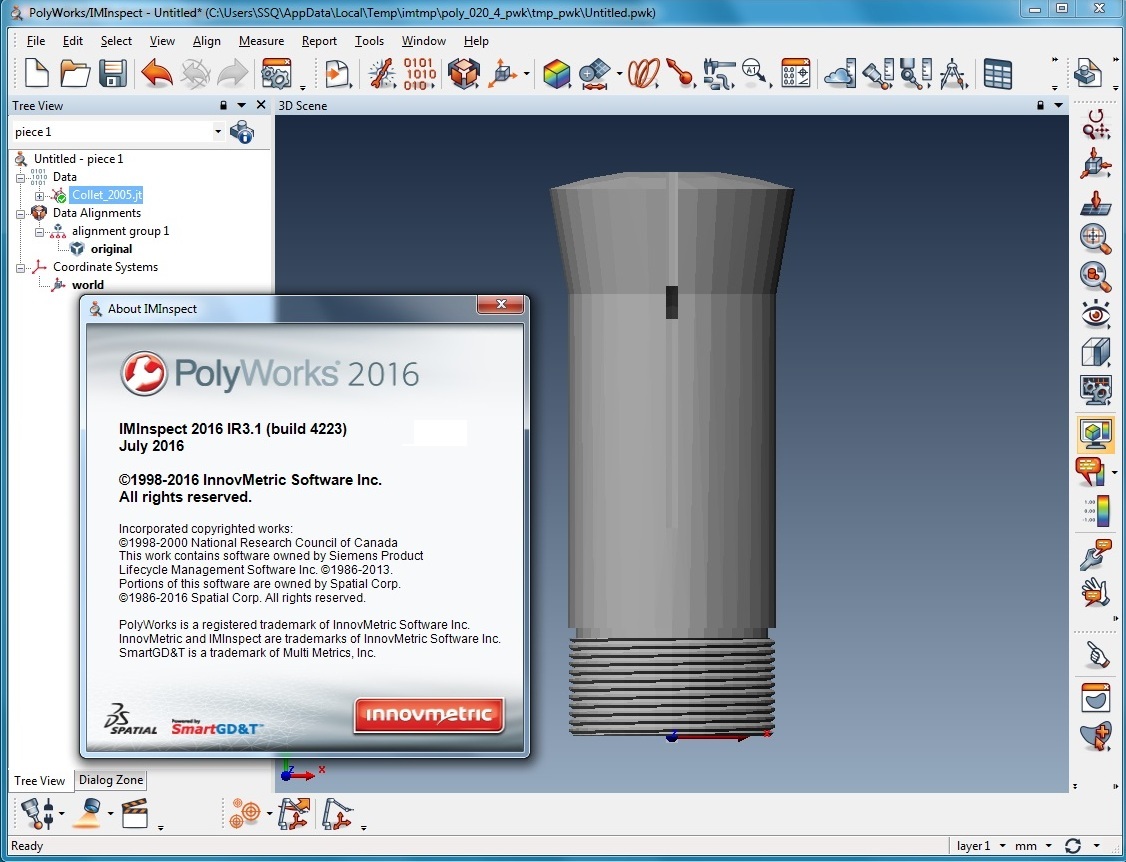Open the 3D Scene panel menu arrow
Viewport: 1126px width, 862px height.
[1058, 105]
